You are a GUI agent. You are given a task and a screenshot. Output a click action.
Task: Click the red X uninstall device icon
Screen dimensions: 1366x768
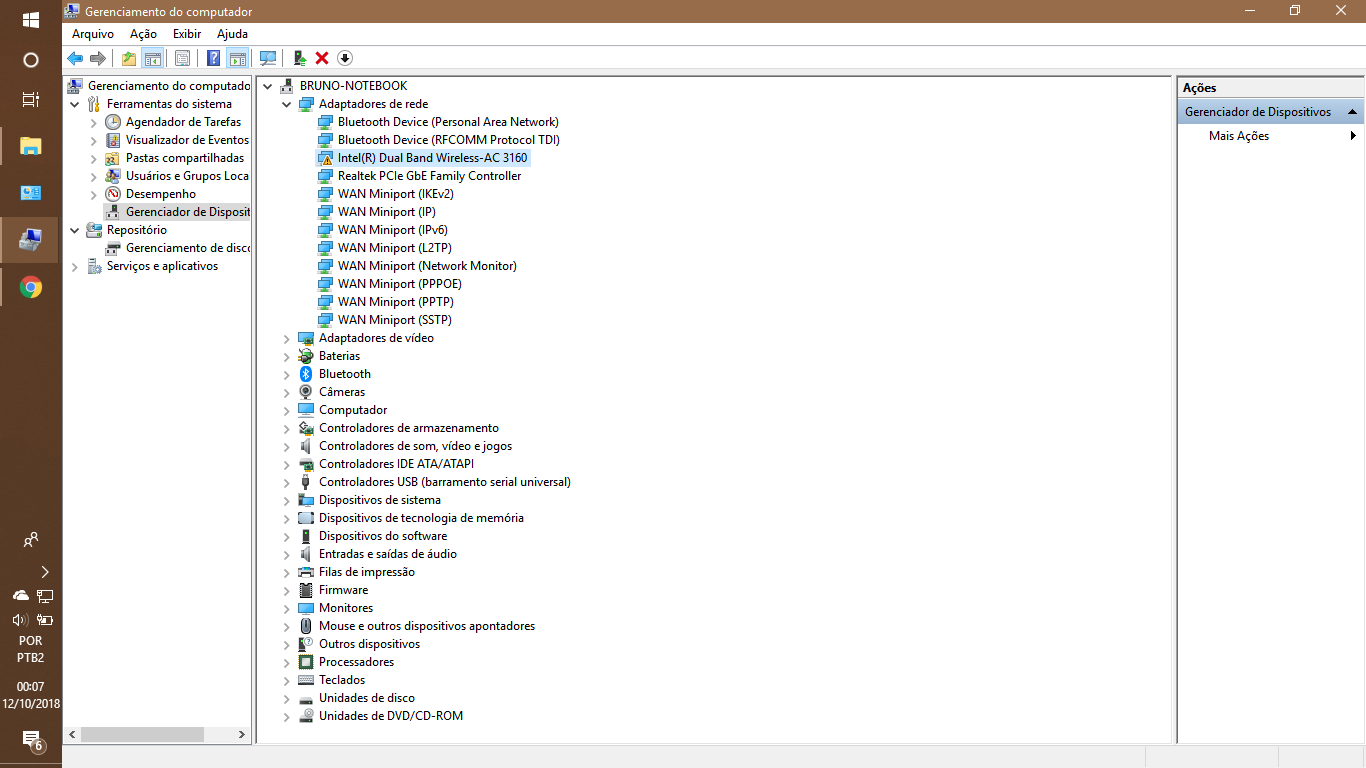pos(322,58)
